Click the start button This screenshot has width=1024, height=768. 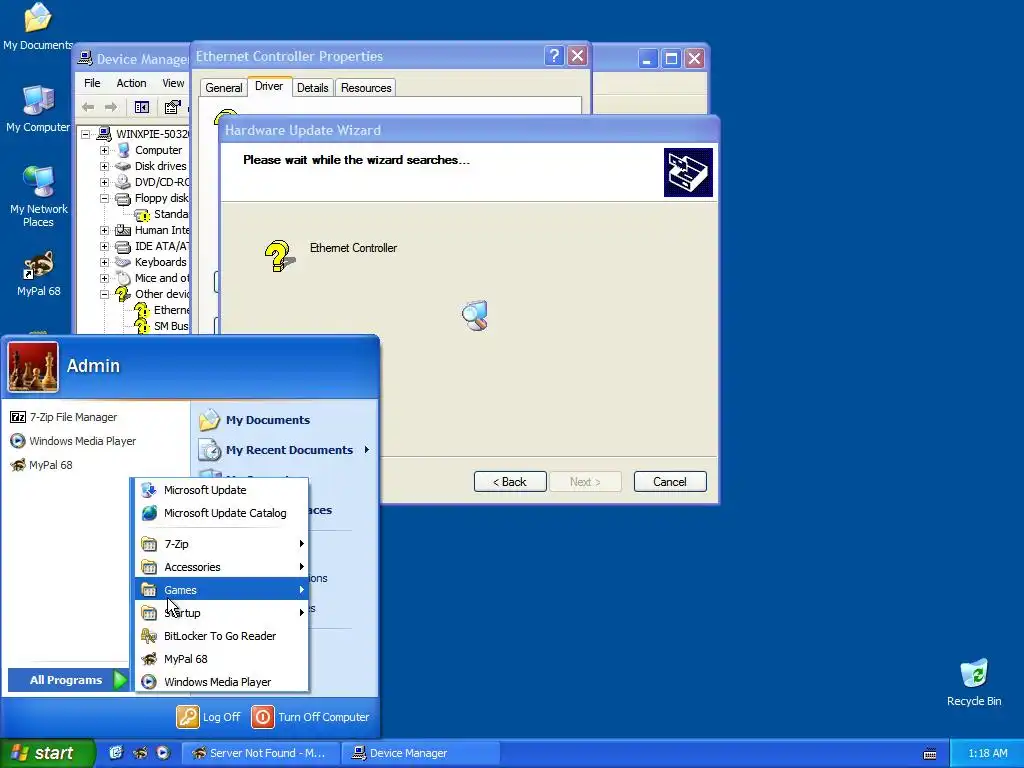click(x=47, y=753)
